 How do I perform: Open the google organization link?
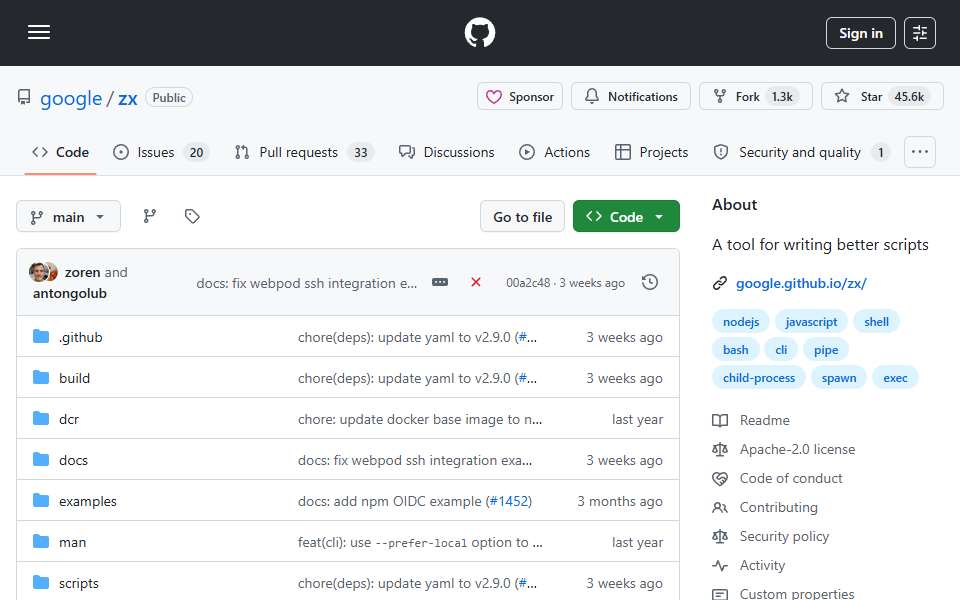[71, 99]
